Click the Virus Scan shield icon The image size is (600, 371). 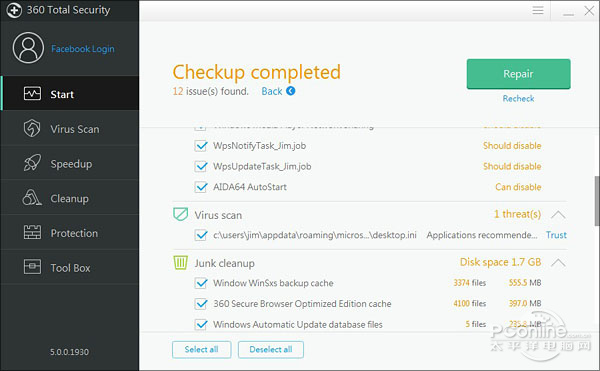tap(32, 128)
